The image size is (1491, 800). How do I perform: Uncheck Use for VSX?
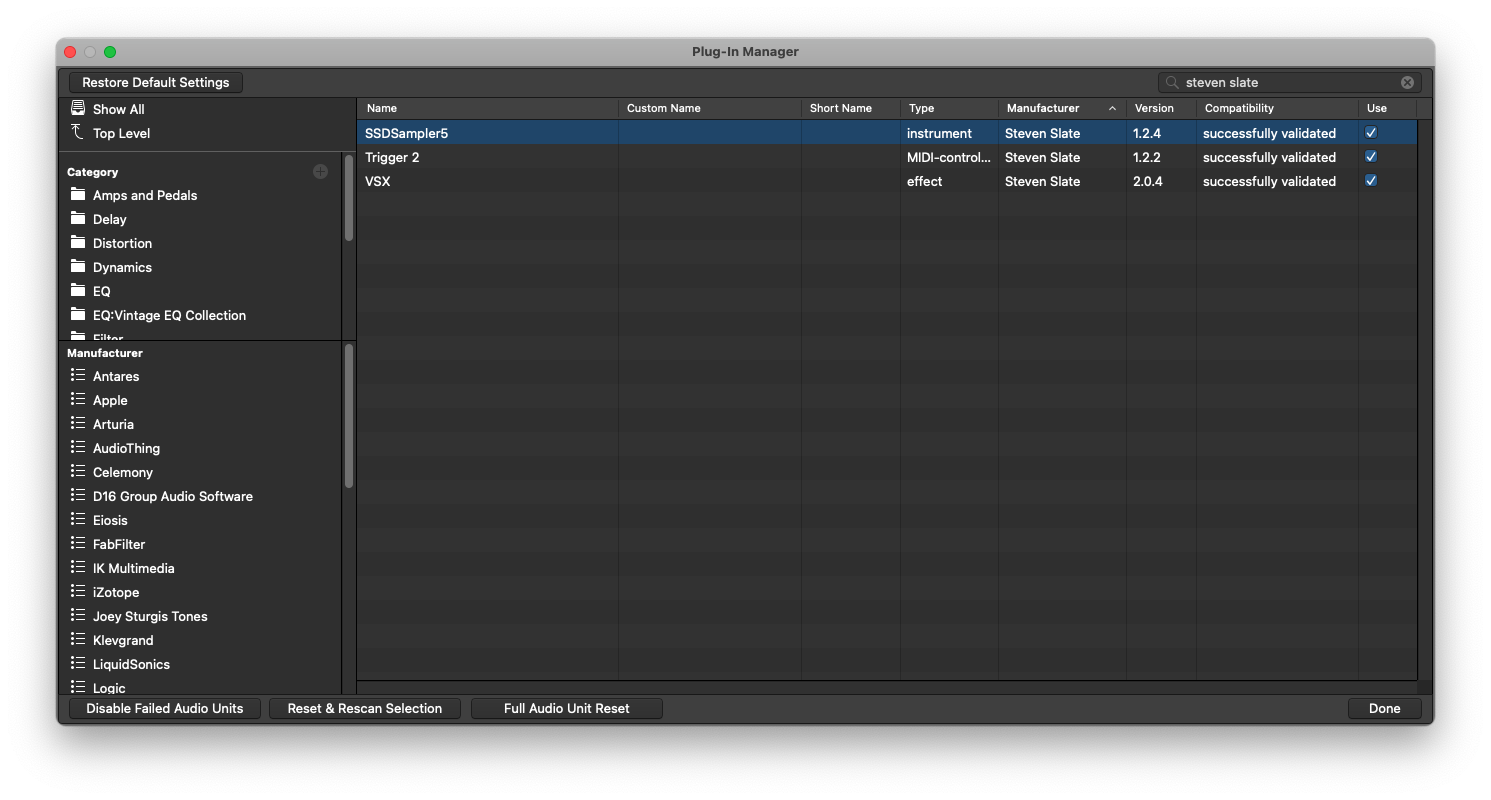[x=1371, y=180]
